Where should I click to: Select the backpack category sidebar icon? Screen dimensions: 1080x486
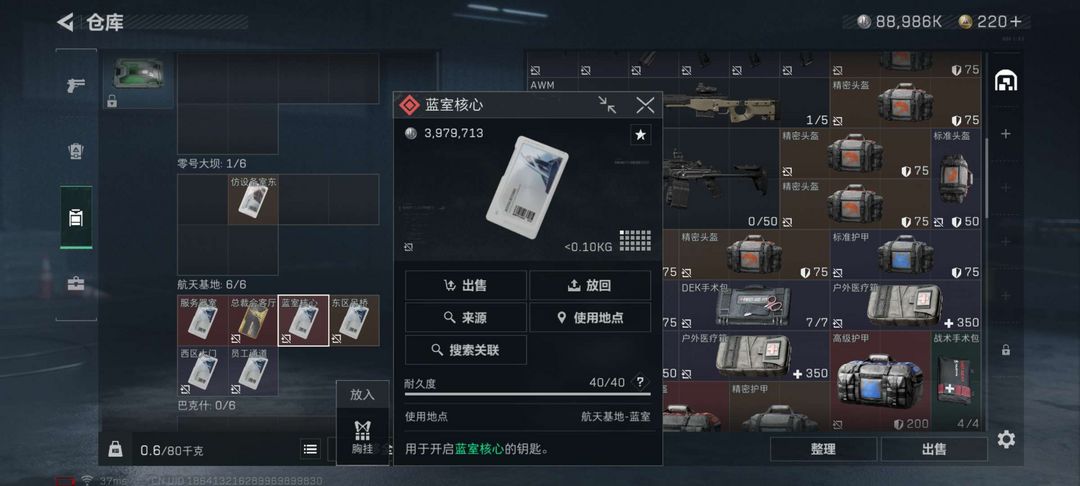click(76, 218)
